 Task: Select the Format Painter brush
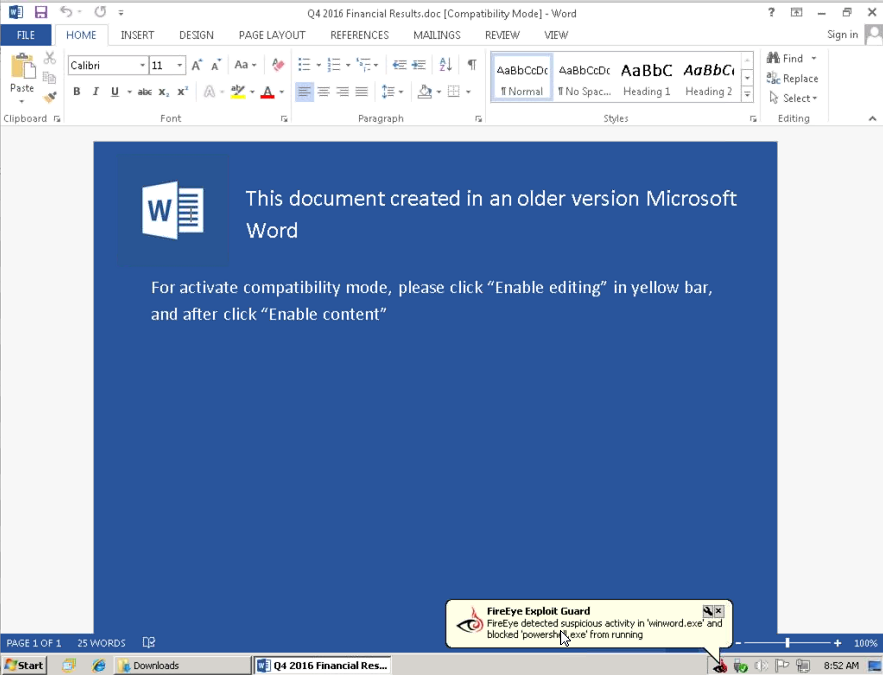tap(50, 97)
